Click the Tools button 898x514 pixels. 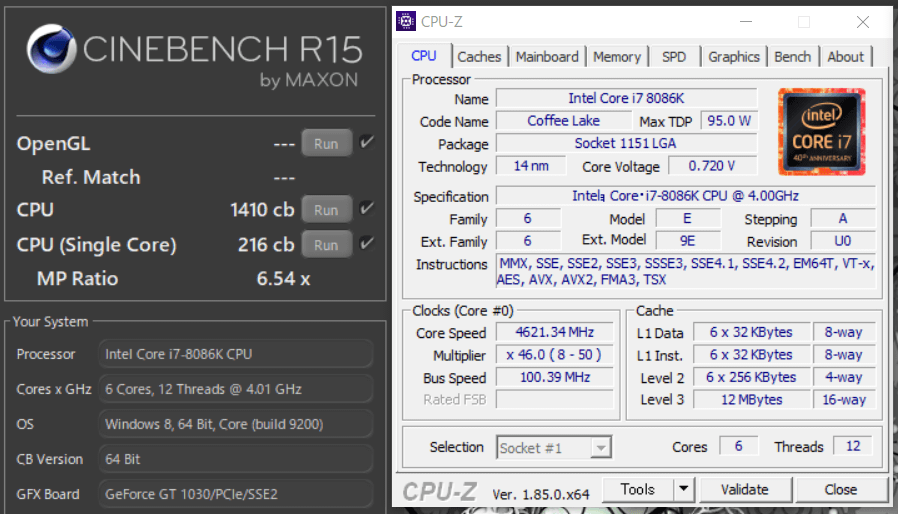pos(637,489)
